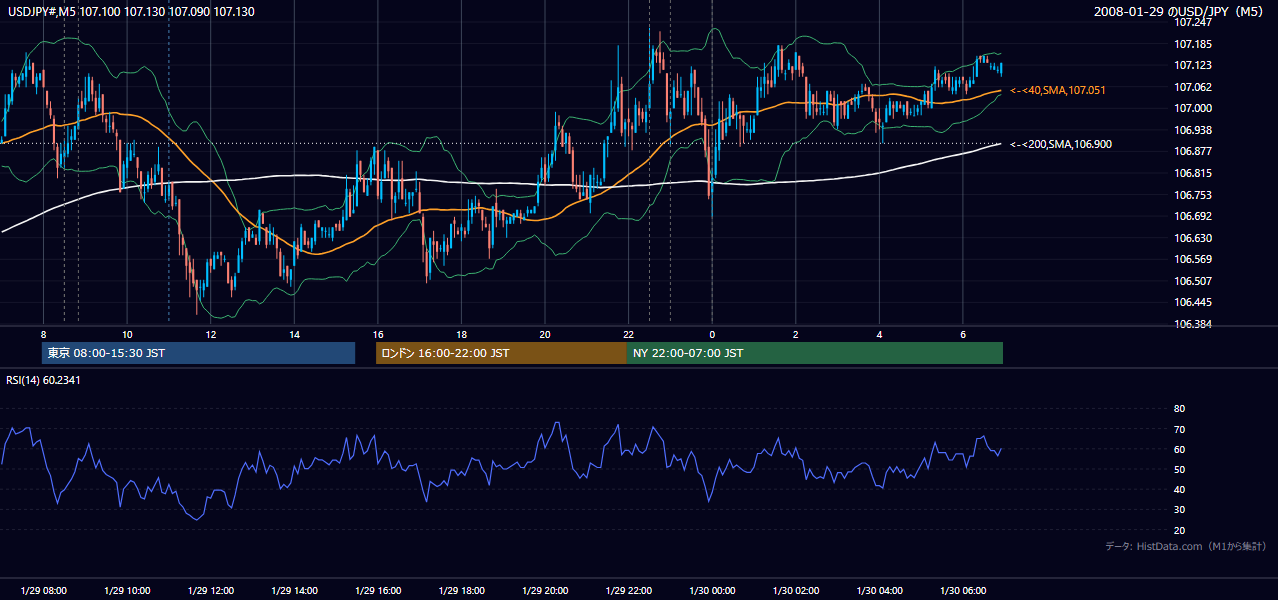Select the 東京 08:00-15:30 JST session bar
This screenshot has height=600, width=1278.
pos(198,353)
